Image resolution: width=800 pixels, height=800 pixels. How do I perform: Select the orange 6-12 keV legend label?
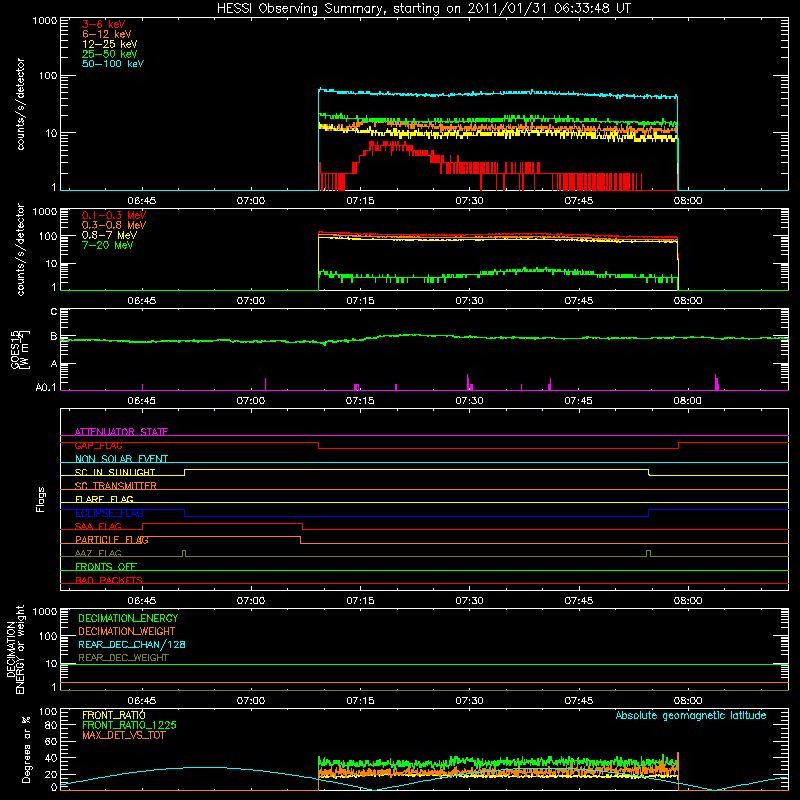[107, 34]
